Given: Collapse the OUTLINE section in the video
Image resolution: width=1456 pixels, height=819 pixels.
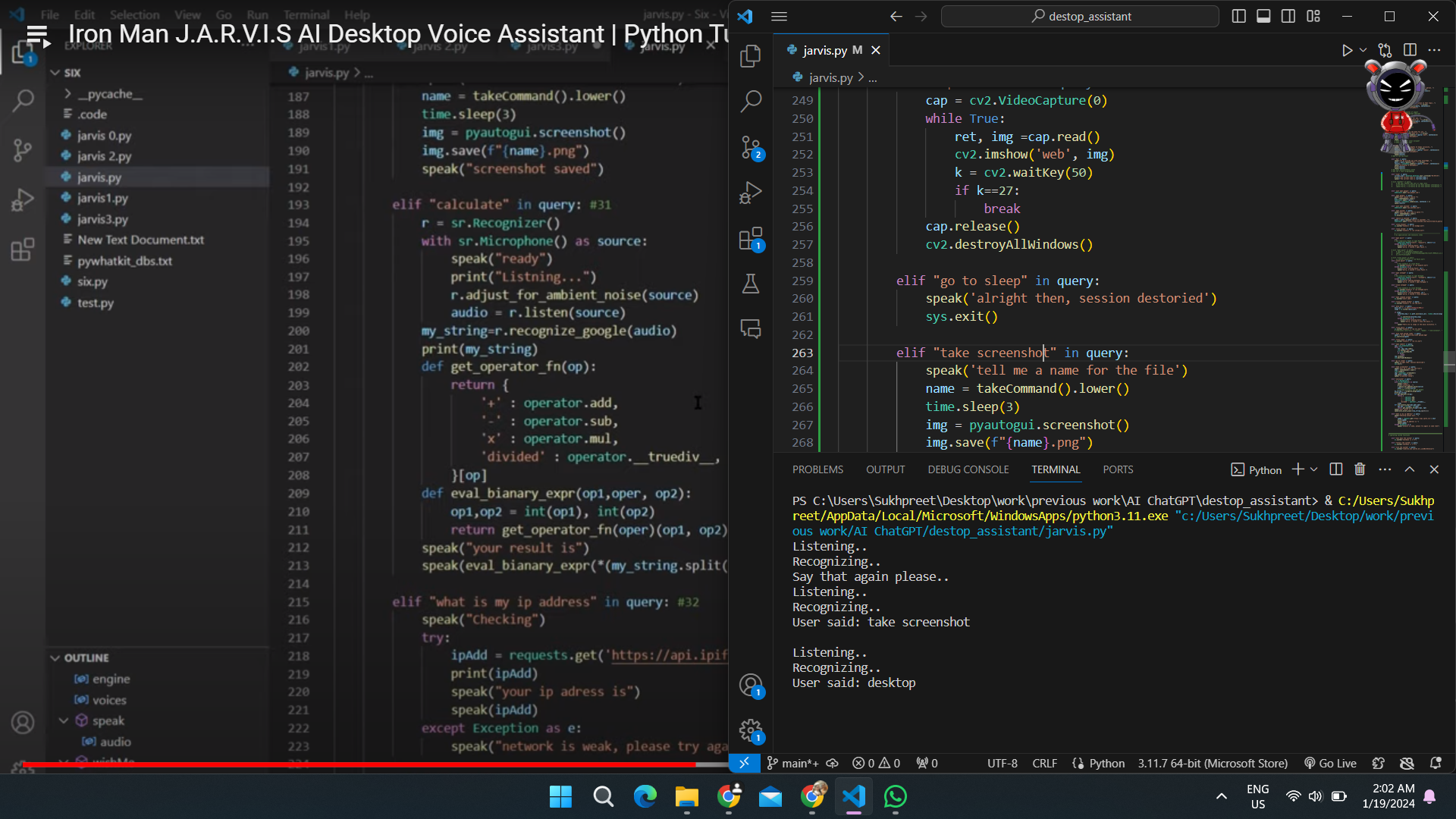Looking at the screenshot, I should pyautogui.click(x=55, y=657).
